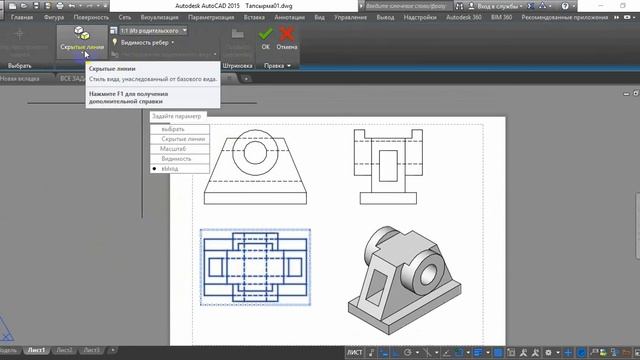Toggle the blue transparency square in status bar
Image resolution: width=640 pixels, height=360 pixels.
(498, 352)
